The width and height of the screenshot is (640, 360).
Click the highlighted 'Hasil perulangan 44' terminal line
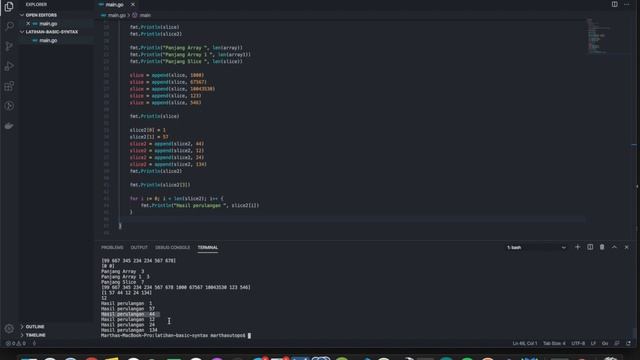pyautogui.click(x=129, y=314)
